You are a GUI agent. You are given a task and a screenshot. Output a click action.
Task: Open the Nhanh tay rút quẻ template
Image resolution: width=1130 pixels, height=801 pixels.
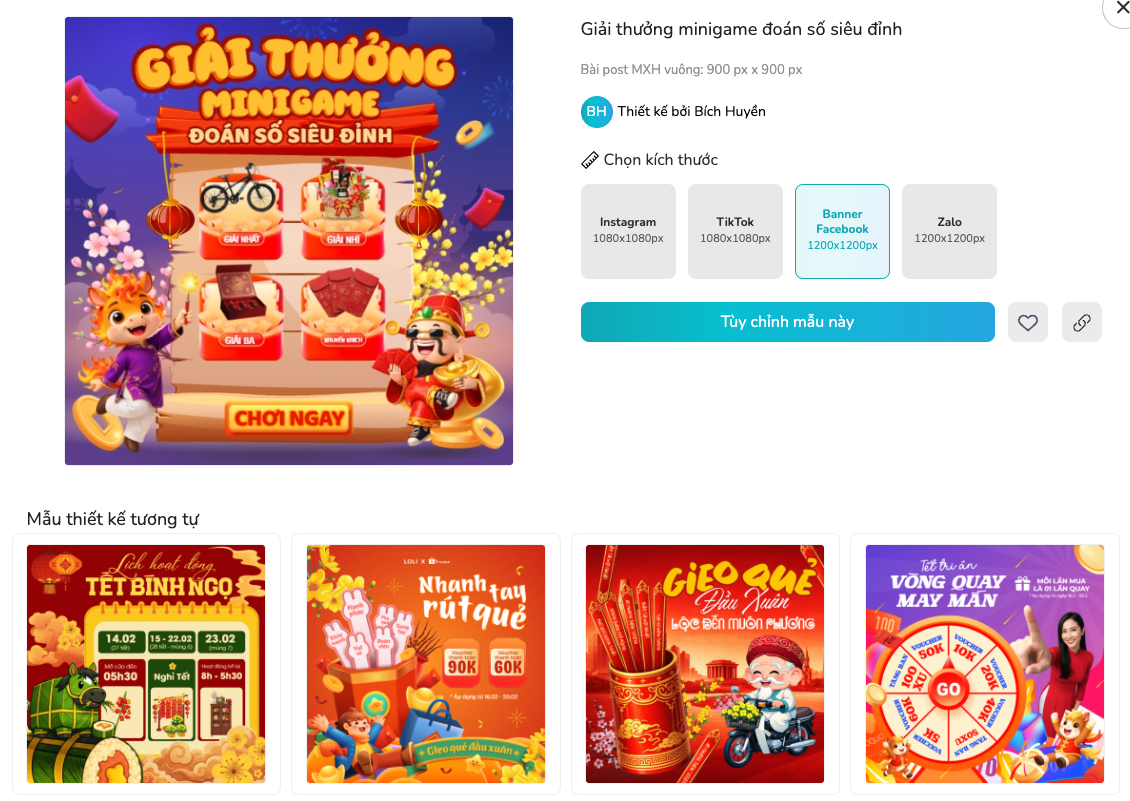click(x=426, y=664)
